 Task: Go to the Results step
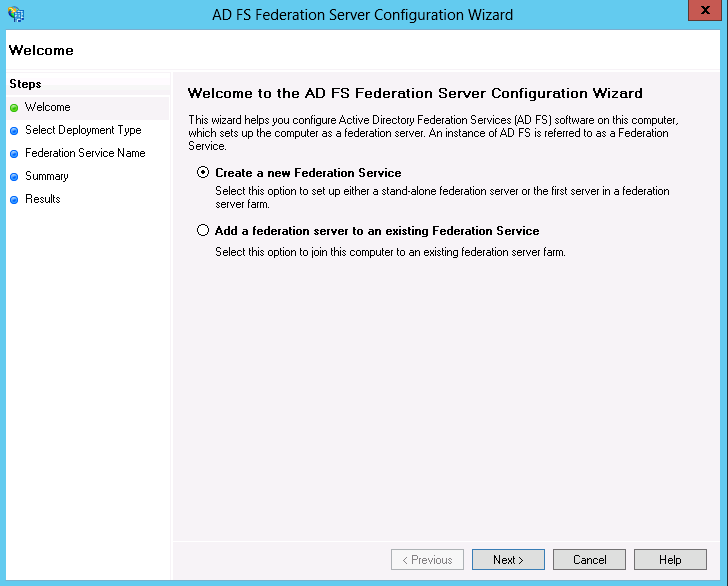point(43,199)
